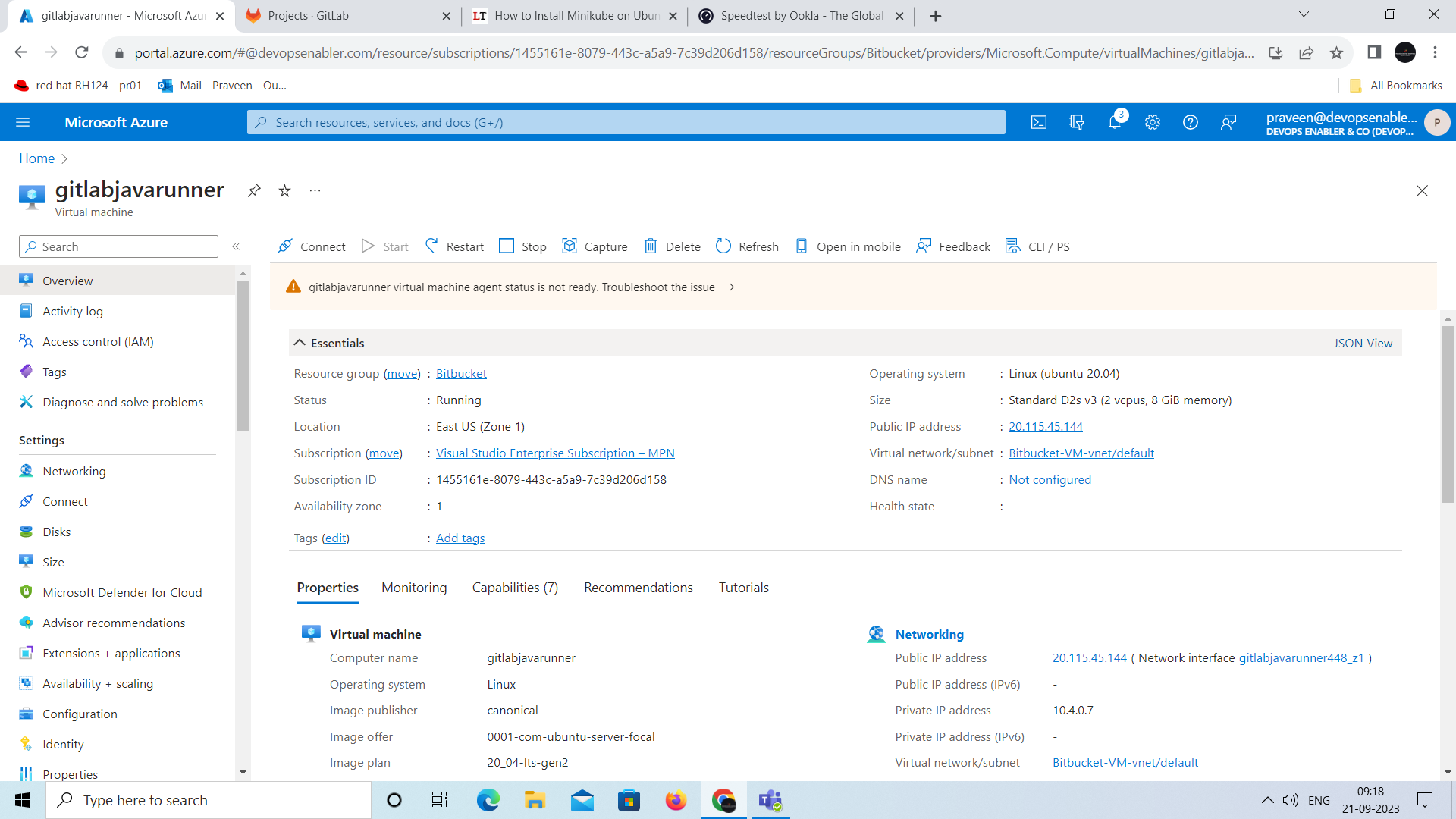Open Networking heading in properties pane

coord(929,634)
